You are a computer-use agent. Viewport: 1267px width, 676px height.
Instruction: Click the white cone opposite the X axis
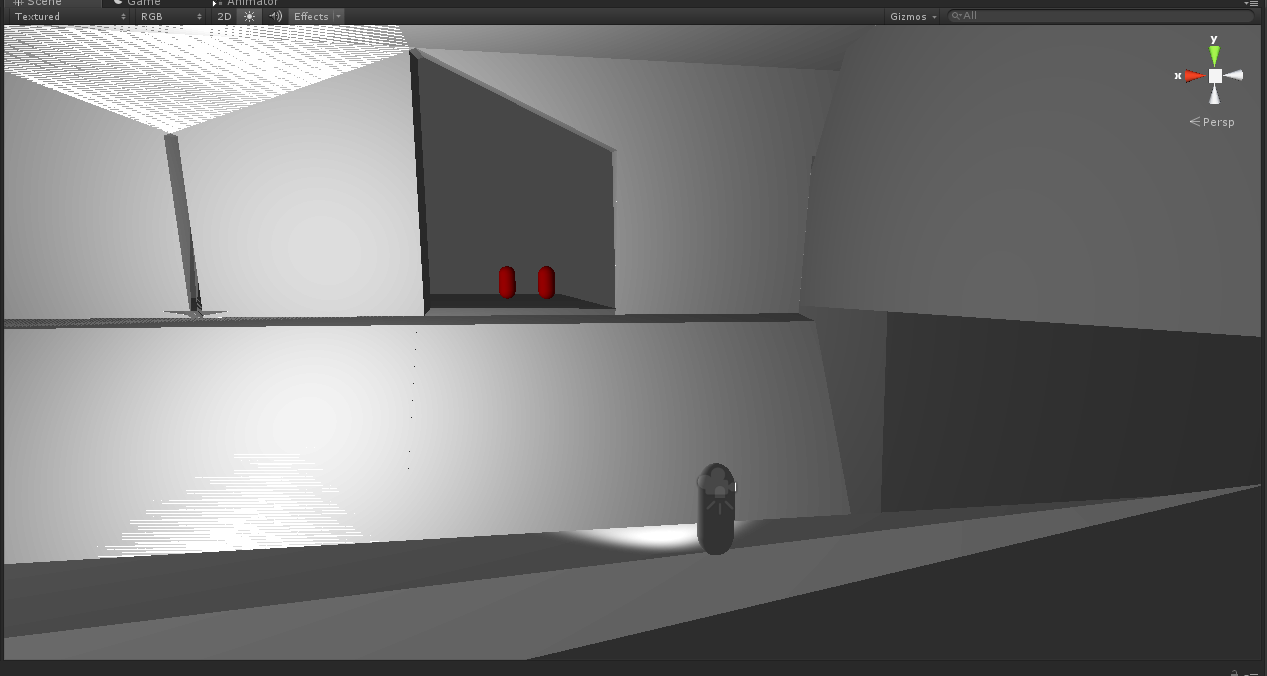coord(1234,76)
